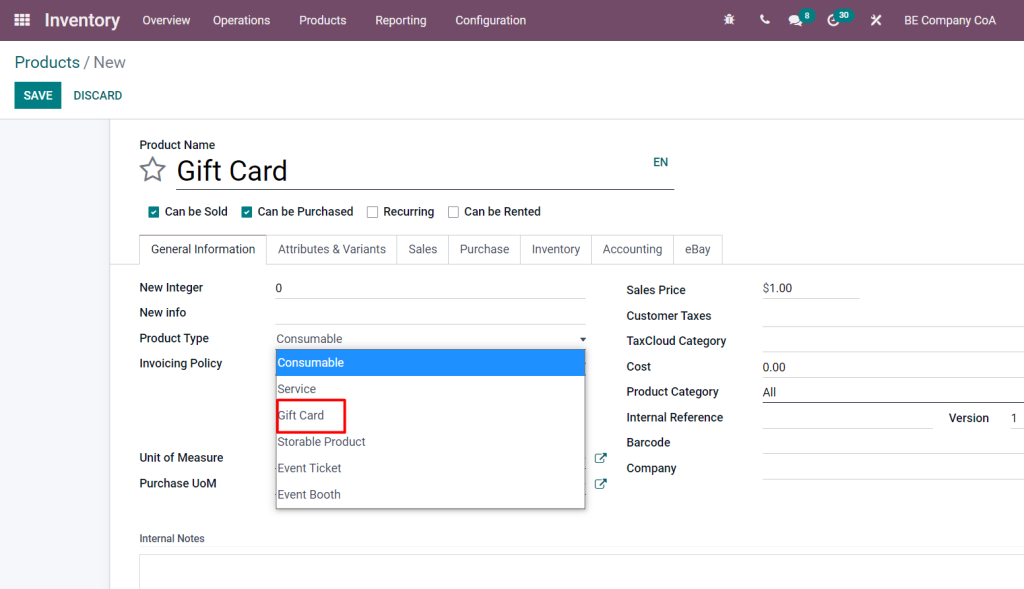This screenshot has width=1024, height=589.
Task: Open activities via the clock icon
Action: click(x=835, y=19)
